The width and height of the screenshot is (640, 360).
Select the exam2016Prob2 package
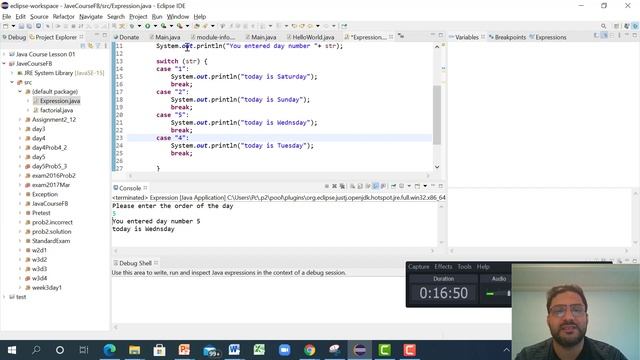click(53, 176)
